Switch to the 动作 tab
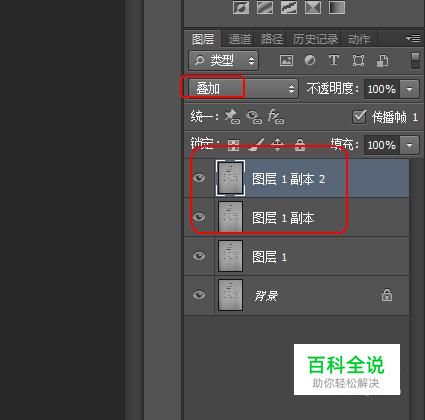 tap(359, 39)
